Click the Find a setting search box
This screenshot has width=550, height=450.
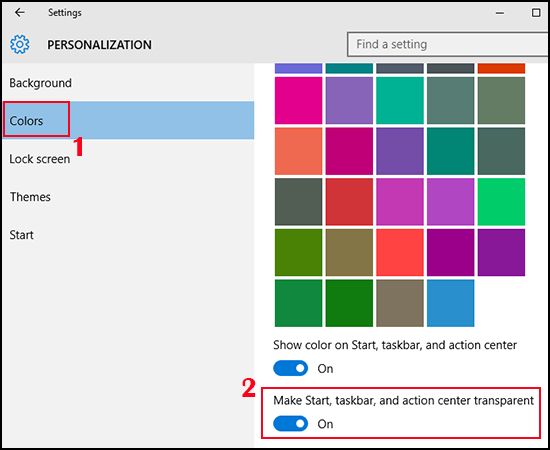[448, 44]
